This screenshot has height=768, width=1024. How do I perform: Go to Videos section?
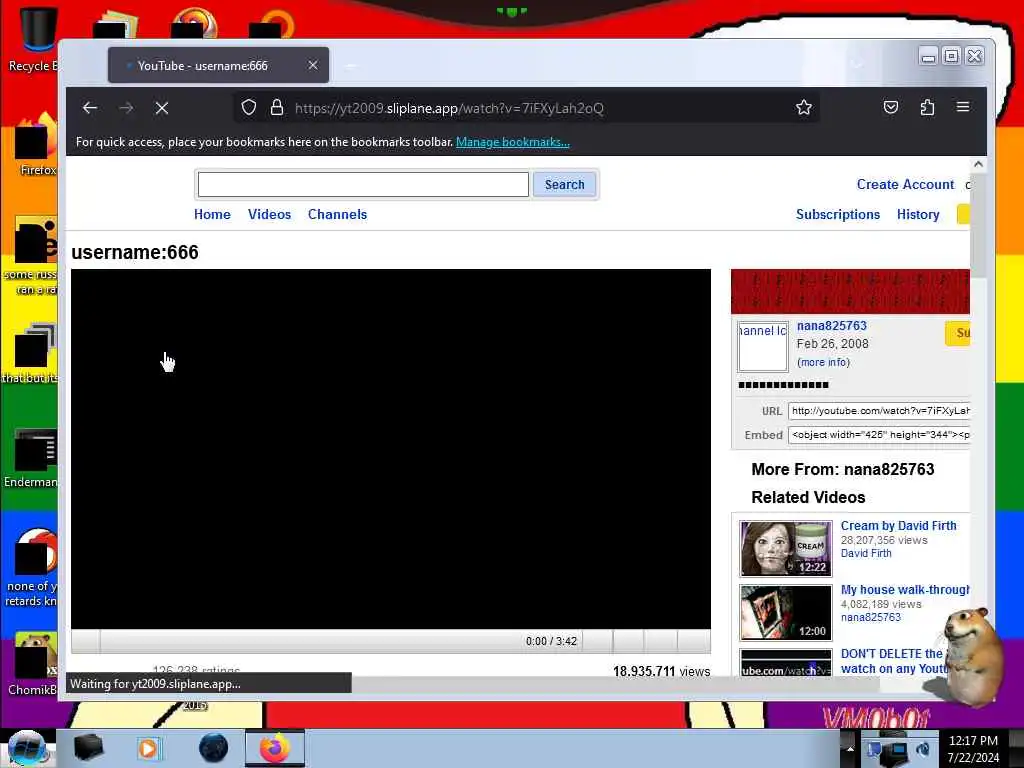pos(269,214)
